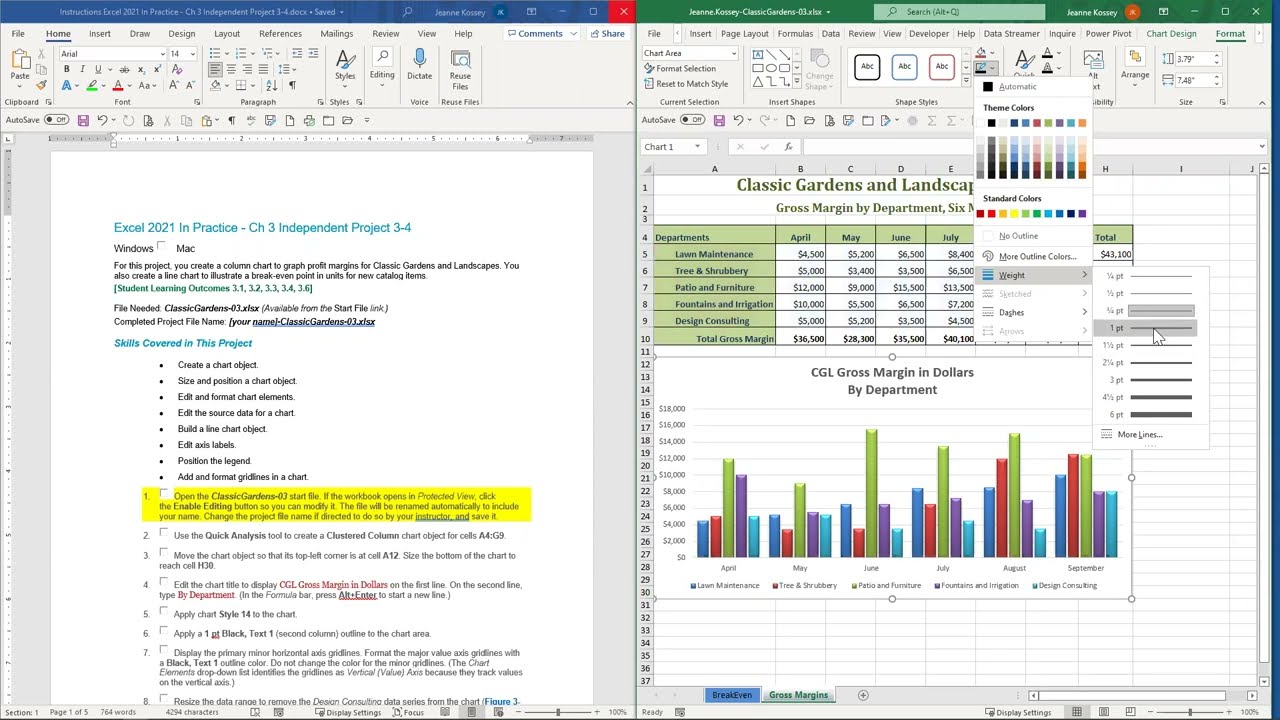Image resolution: width=1280 pixels, height=720 pixels.
Task: Check the Windows checkbox in the document
Action: pos(162,246)
